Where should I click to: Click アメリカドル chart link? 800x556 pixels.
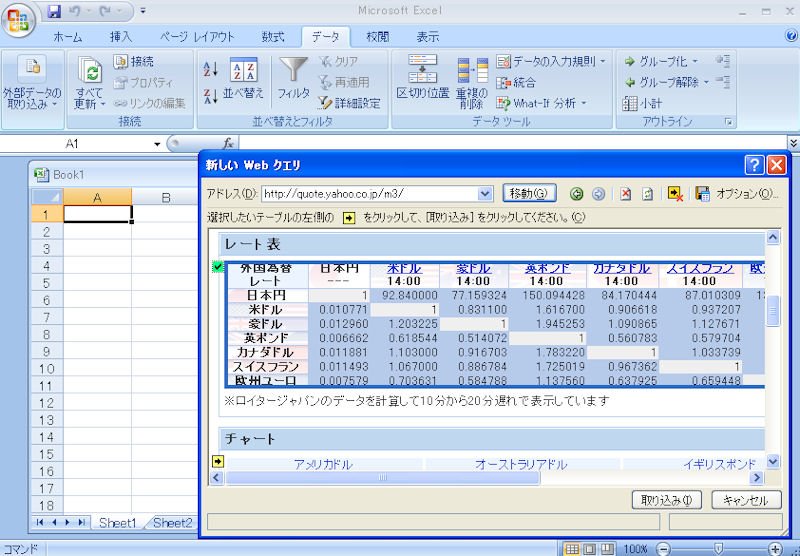click(323, 464)
